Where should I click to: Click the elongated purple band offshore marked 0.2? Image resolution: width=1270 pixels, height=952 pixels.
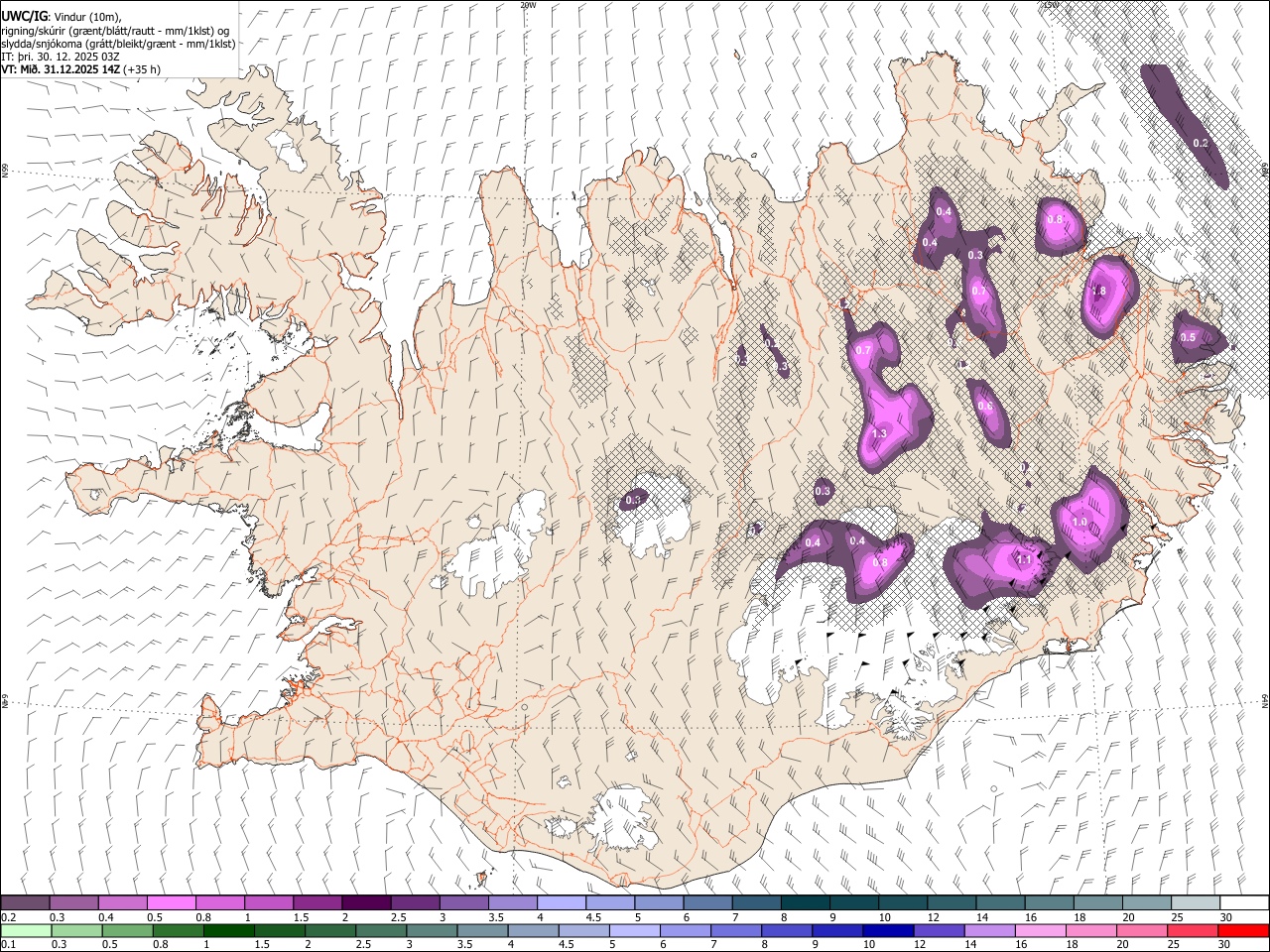[1187, 125]
